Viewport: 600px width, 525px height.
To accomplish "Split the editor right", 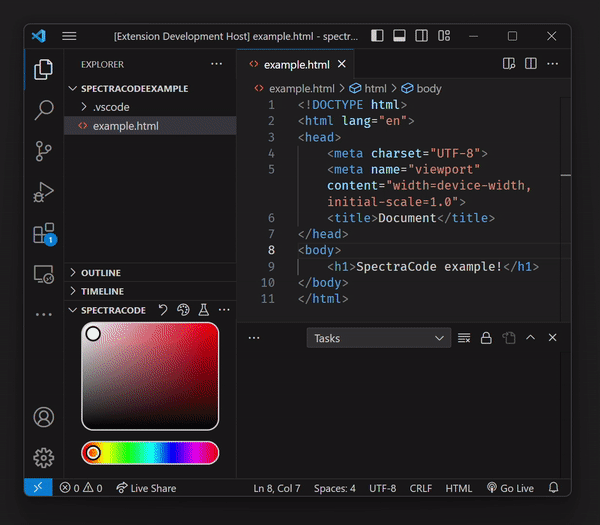I will point(531,64).
